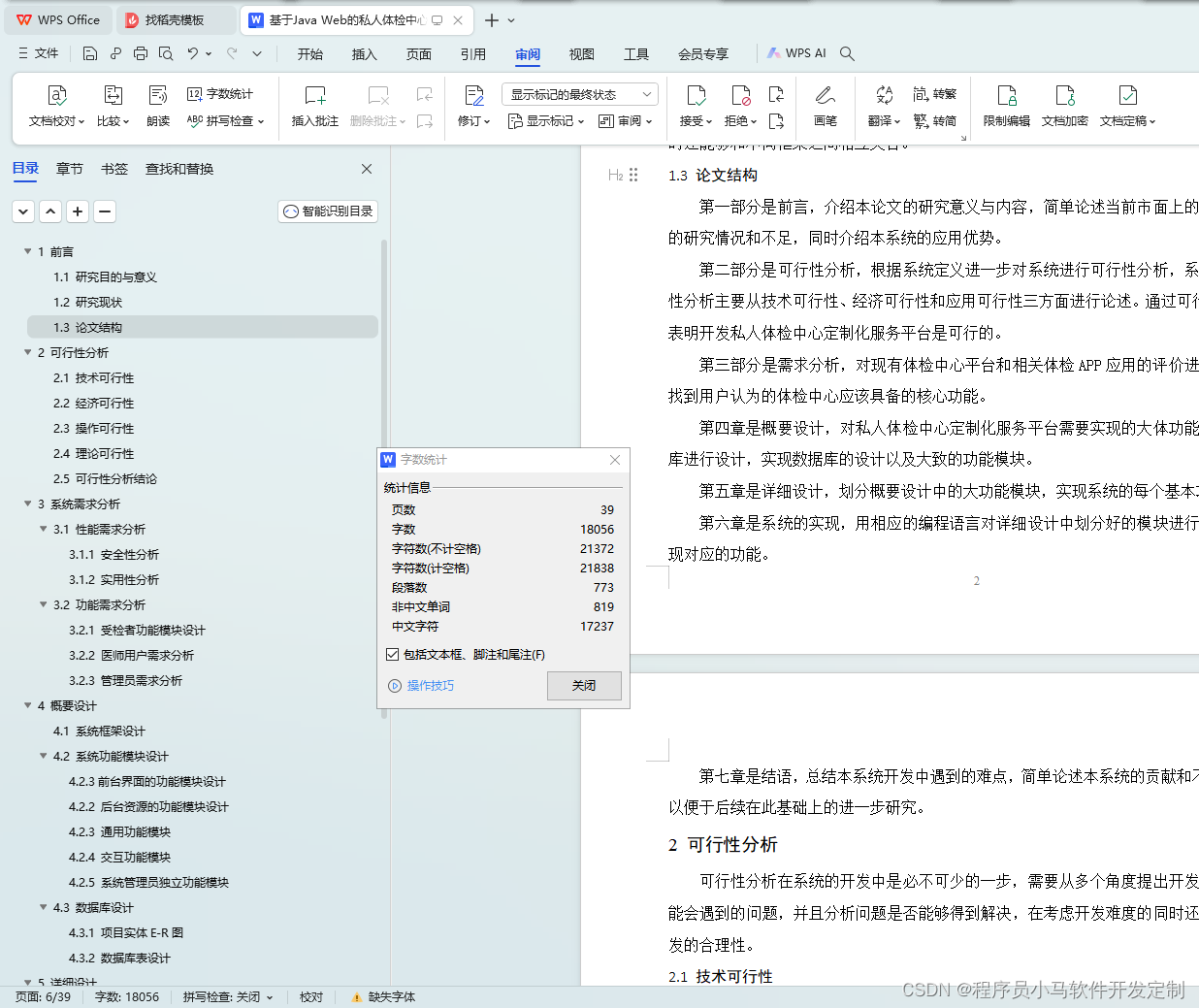Select the 插入批注 (Insert Comment) tool
The width and height of the screenshot is (1199, 1008).
click(314, 107)
